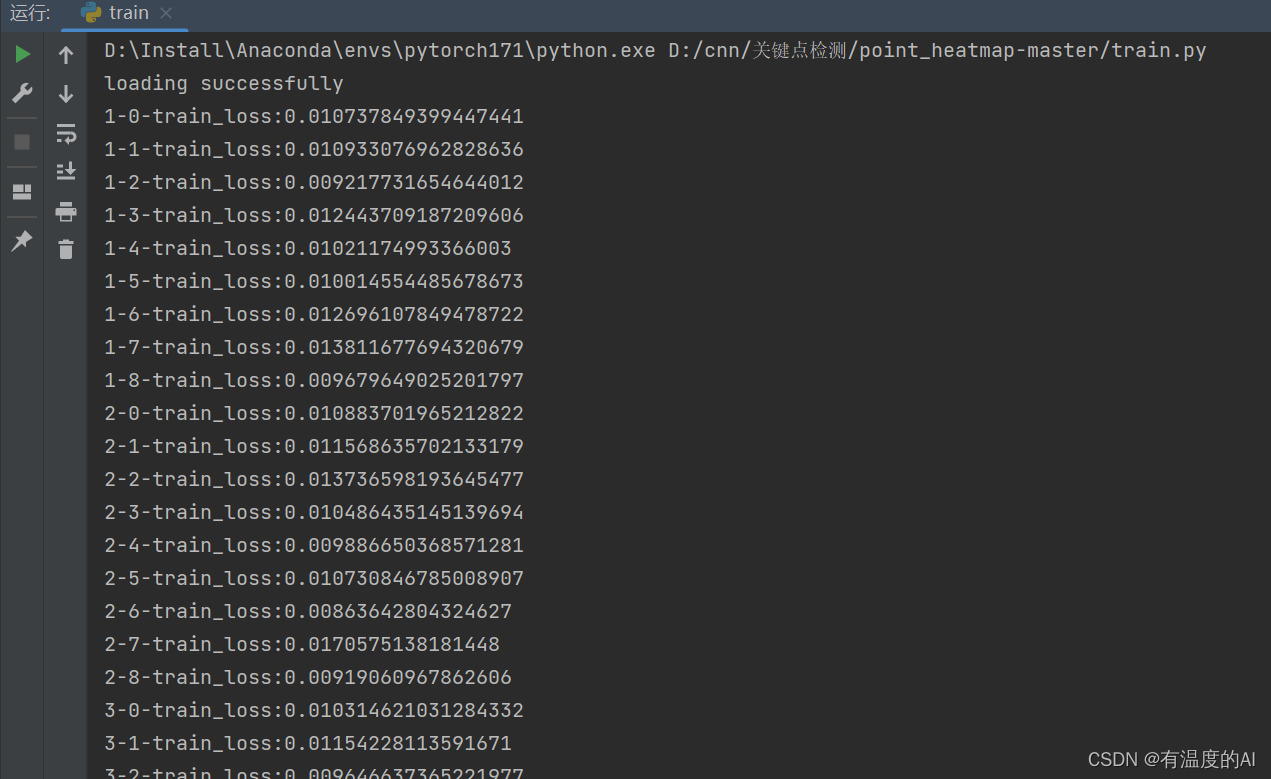Click the 运行 panel label
Screen dimensions: 1271x779
pyautogui.click(x=30, y=13)
